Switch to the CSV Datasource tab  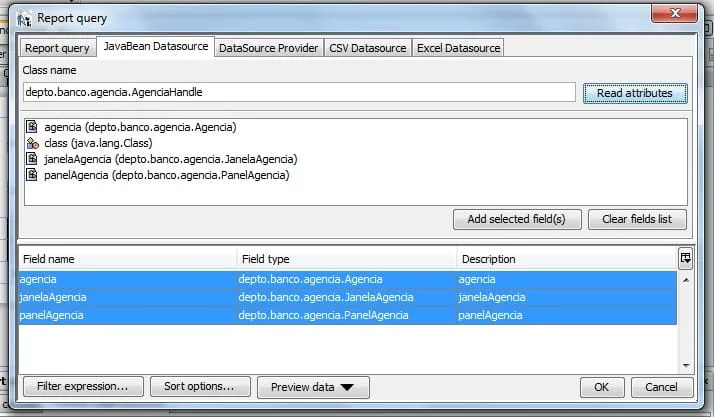point(367,48)
